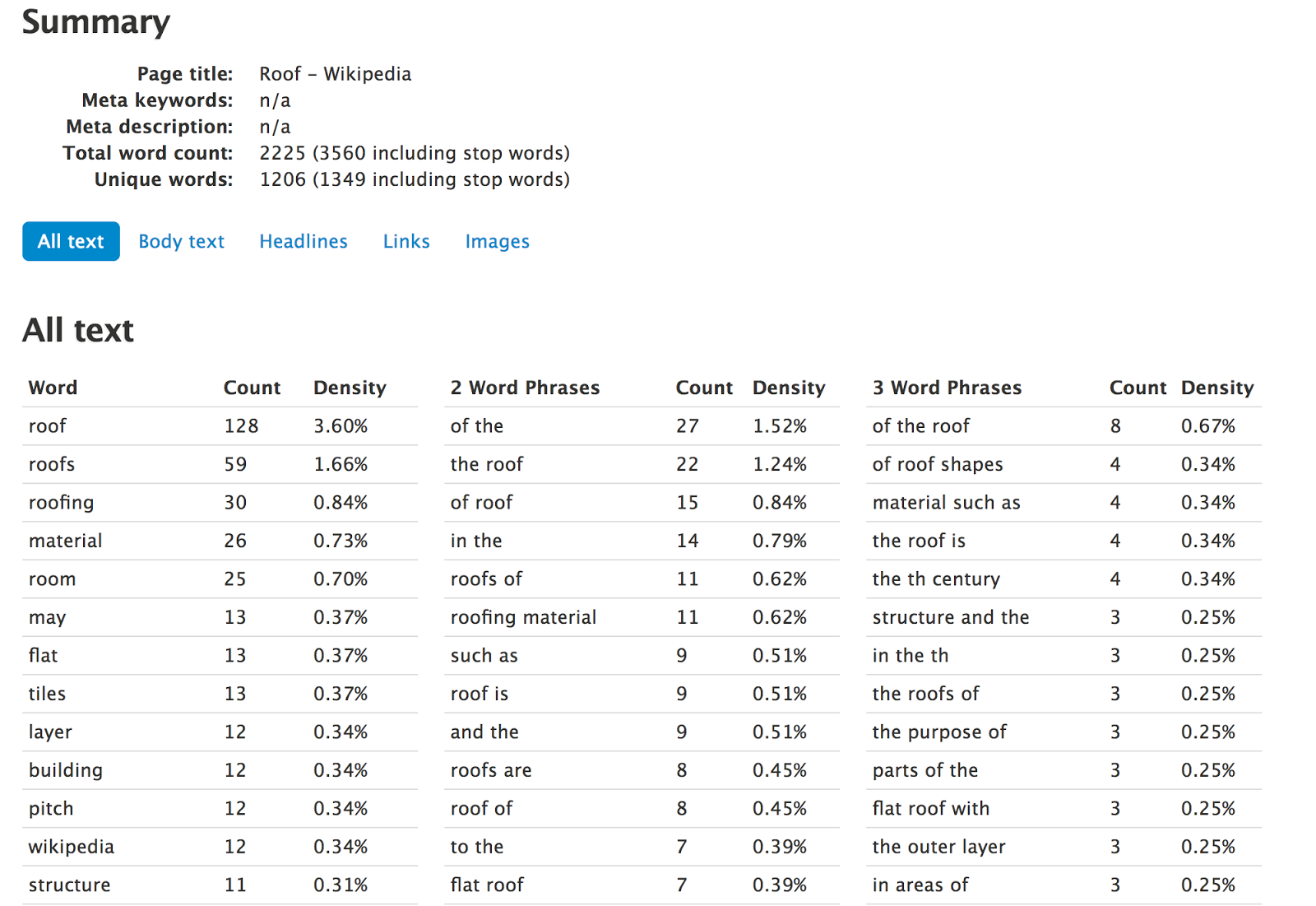Open the Images tab
This screenshot has height=906, width=1316.
click(497, 241)
